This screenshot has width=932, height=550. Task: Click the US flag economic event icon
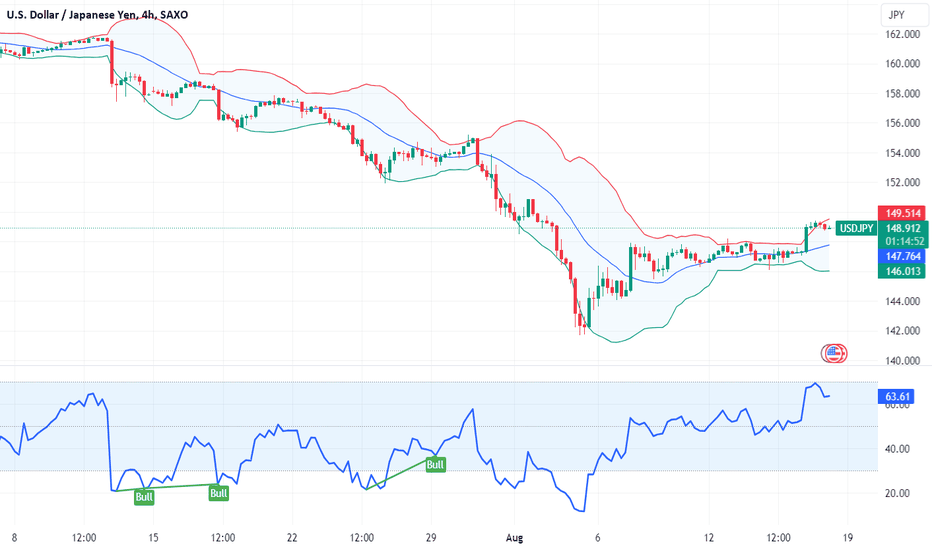coord(834,353)
